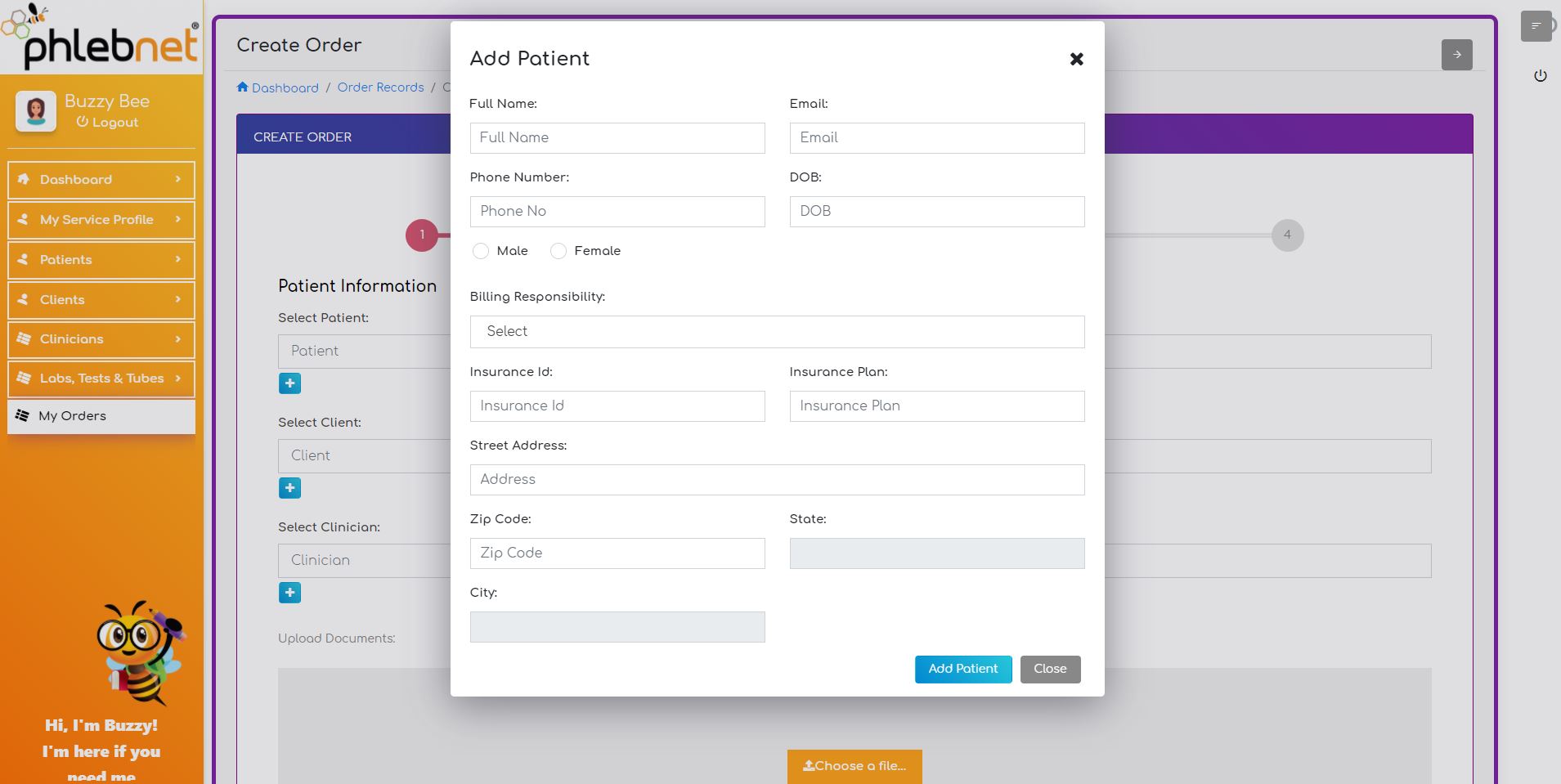Click step 4 marker in progress tracker

(x=1287, y=235)
